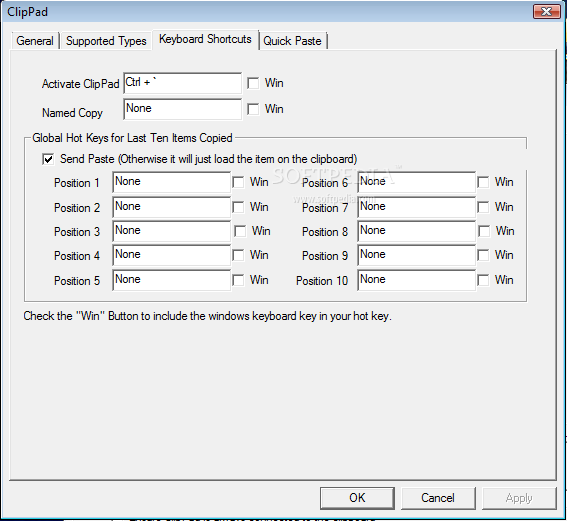Click the Position 3 hotkey field

pyautogui.click(x=171, y=231)
